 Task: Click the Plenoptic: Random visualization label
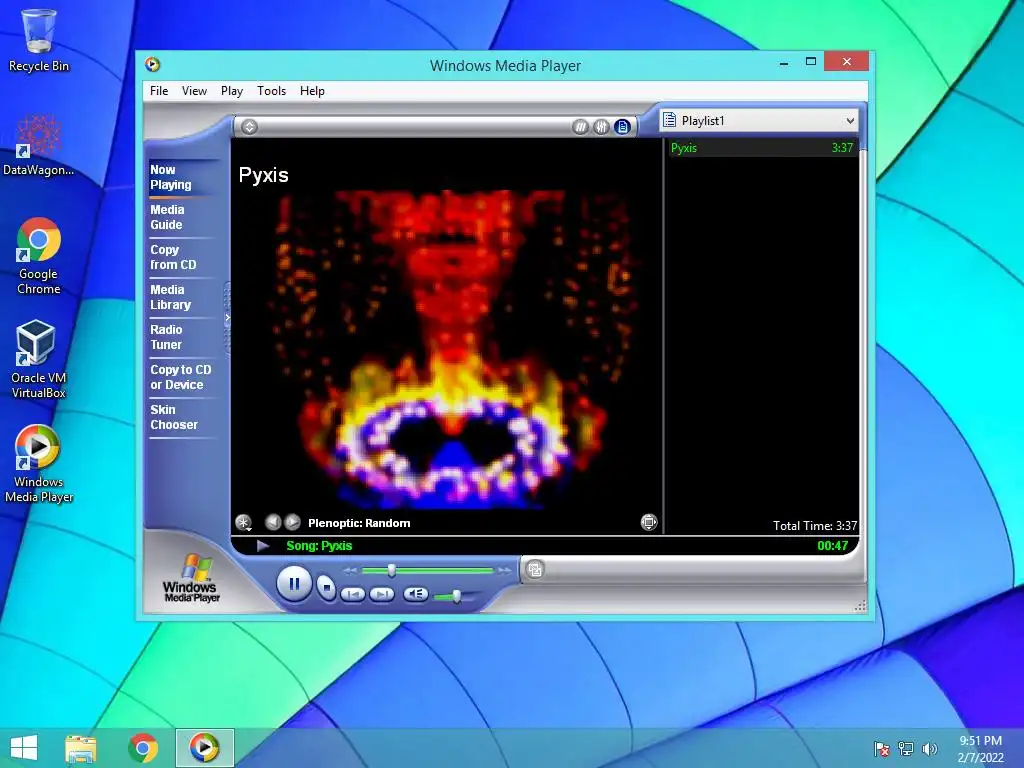359,523
